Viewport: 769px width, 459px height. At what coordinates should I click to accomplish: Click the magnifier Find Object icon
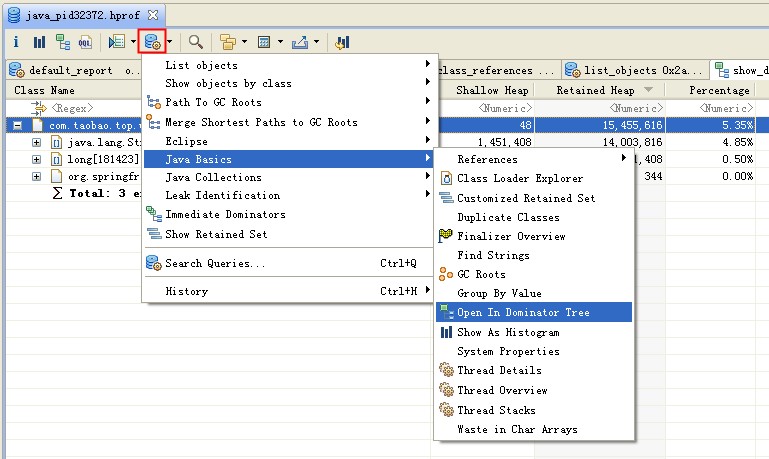click(x=196, y=42)
